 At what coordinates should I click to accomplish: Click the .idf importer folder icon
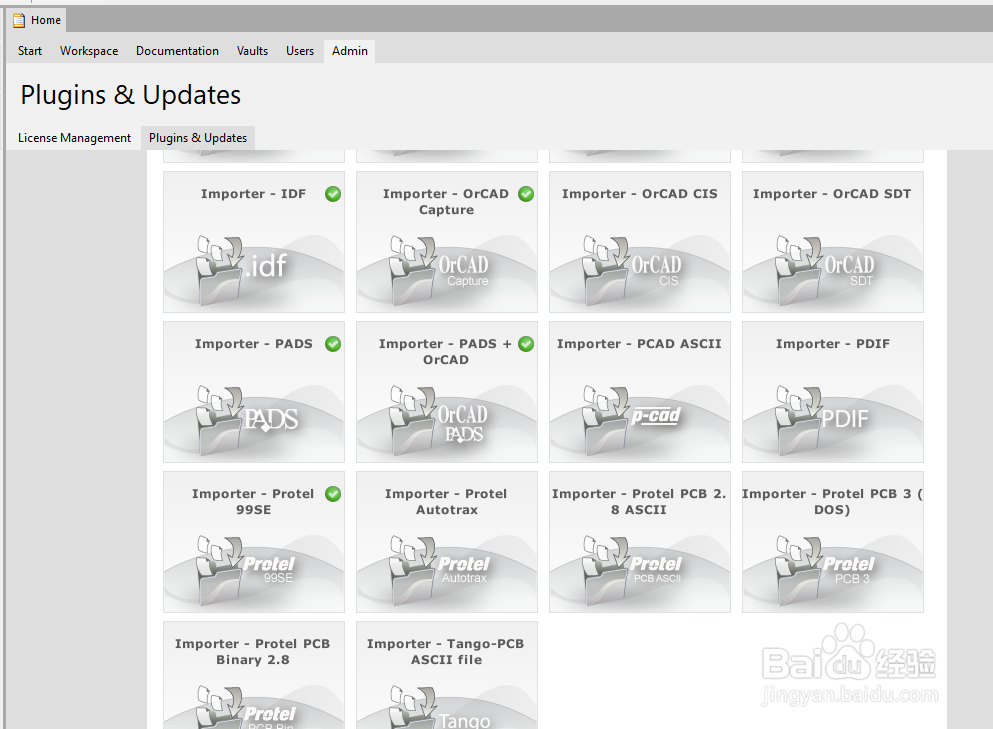tap(242, 269)
